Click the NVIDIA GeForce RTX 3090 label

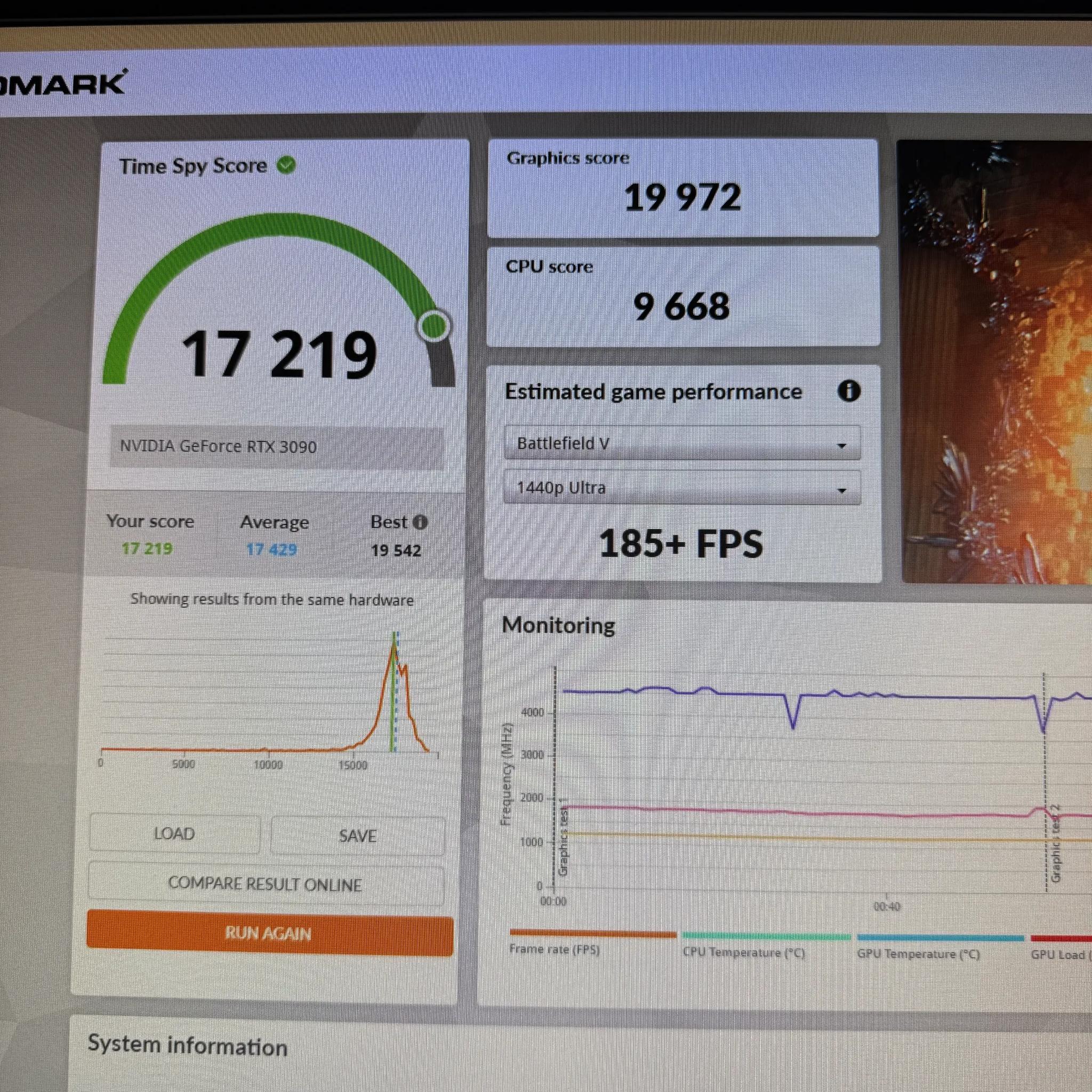(x=218, y=446)
